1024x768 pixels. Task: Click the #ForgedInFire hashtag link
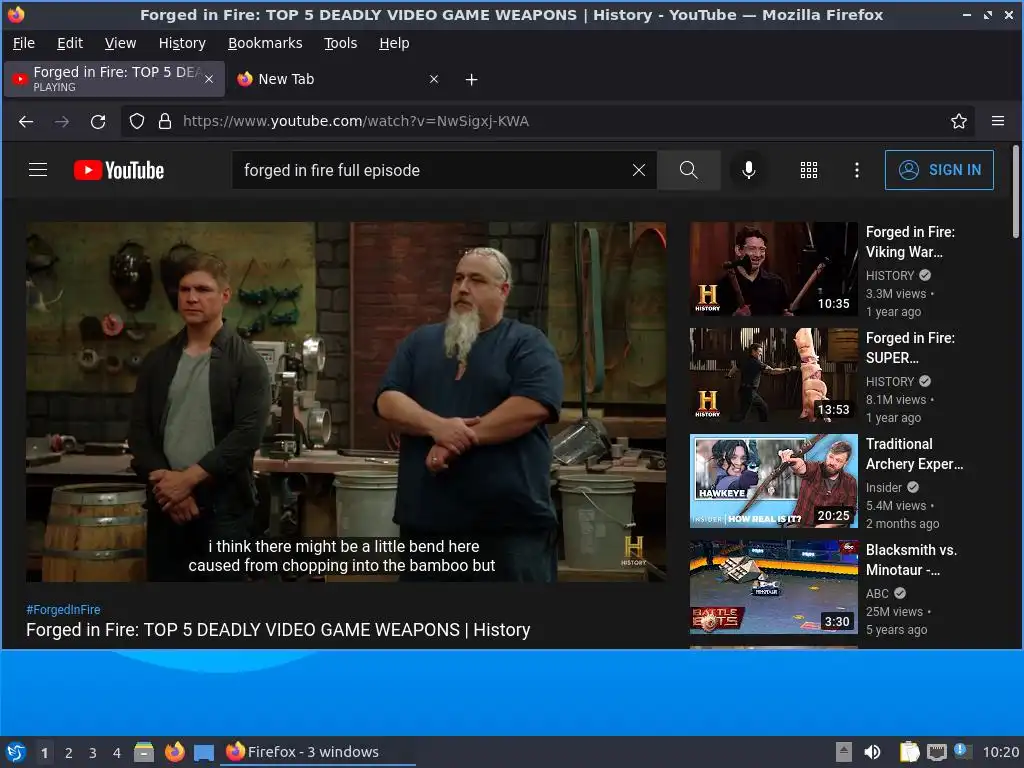[63, 609]
